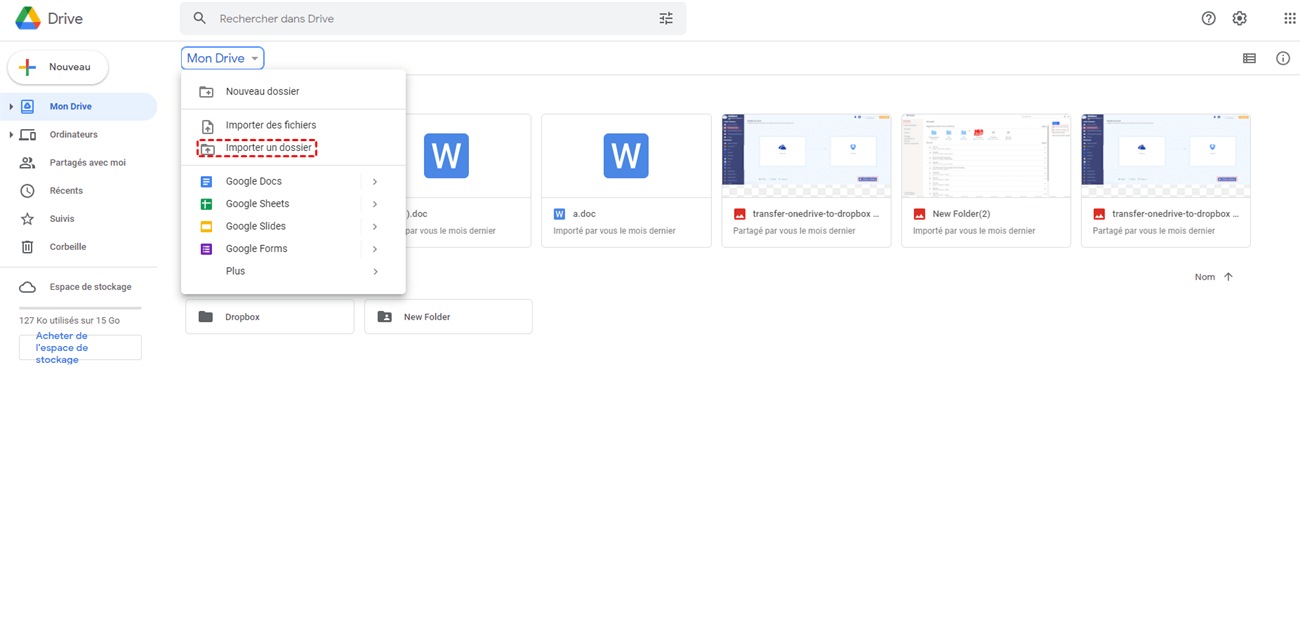Click the Importer des fichiers upload icon

[x=207, y=126]
